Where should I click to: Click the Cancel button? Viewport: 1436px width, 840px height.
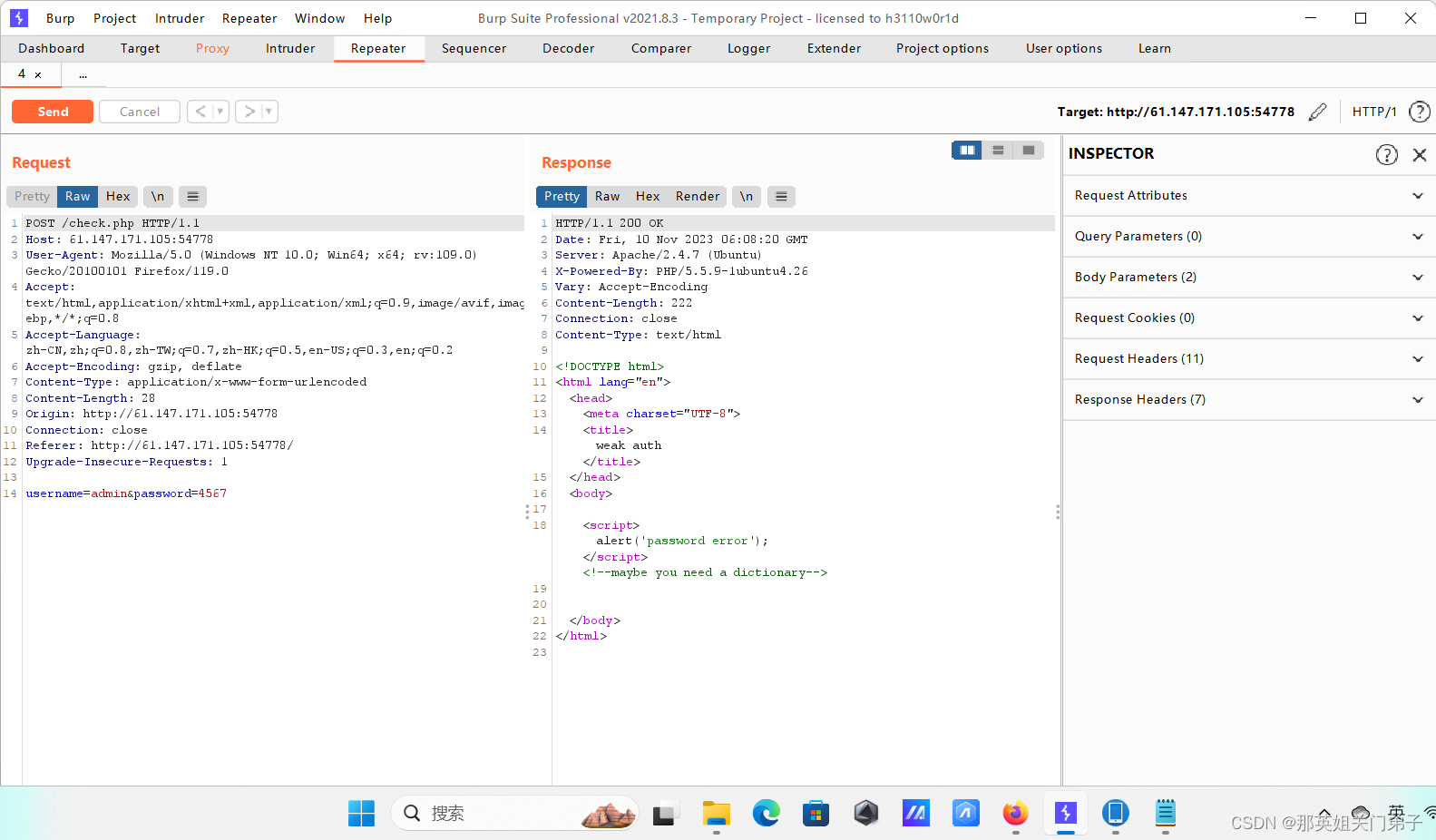140,112
